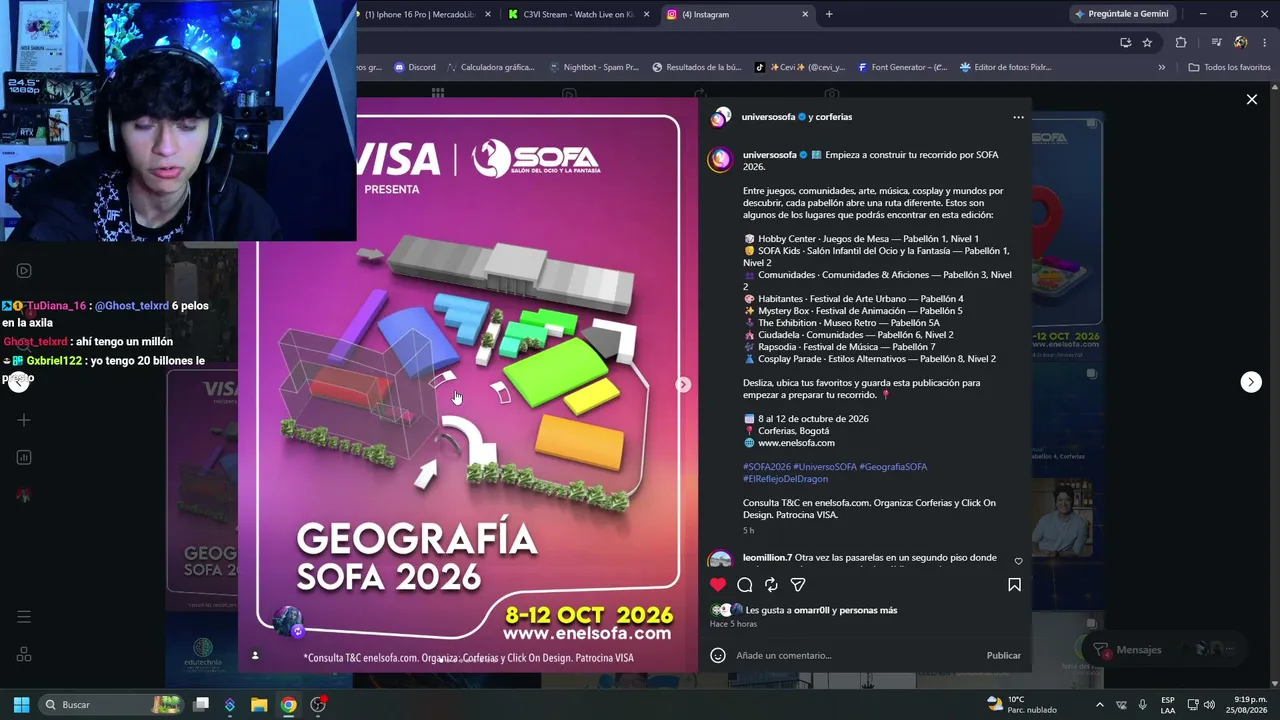Open omarr0ll's profile from likes line
This screenshot has height=720, width=1280.
tap(812, 610)
